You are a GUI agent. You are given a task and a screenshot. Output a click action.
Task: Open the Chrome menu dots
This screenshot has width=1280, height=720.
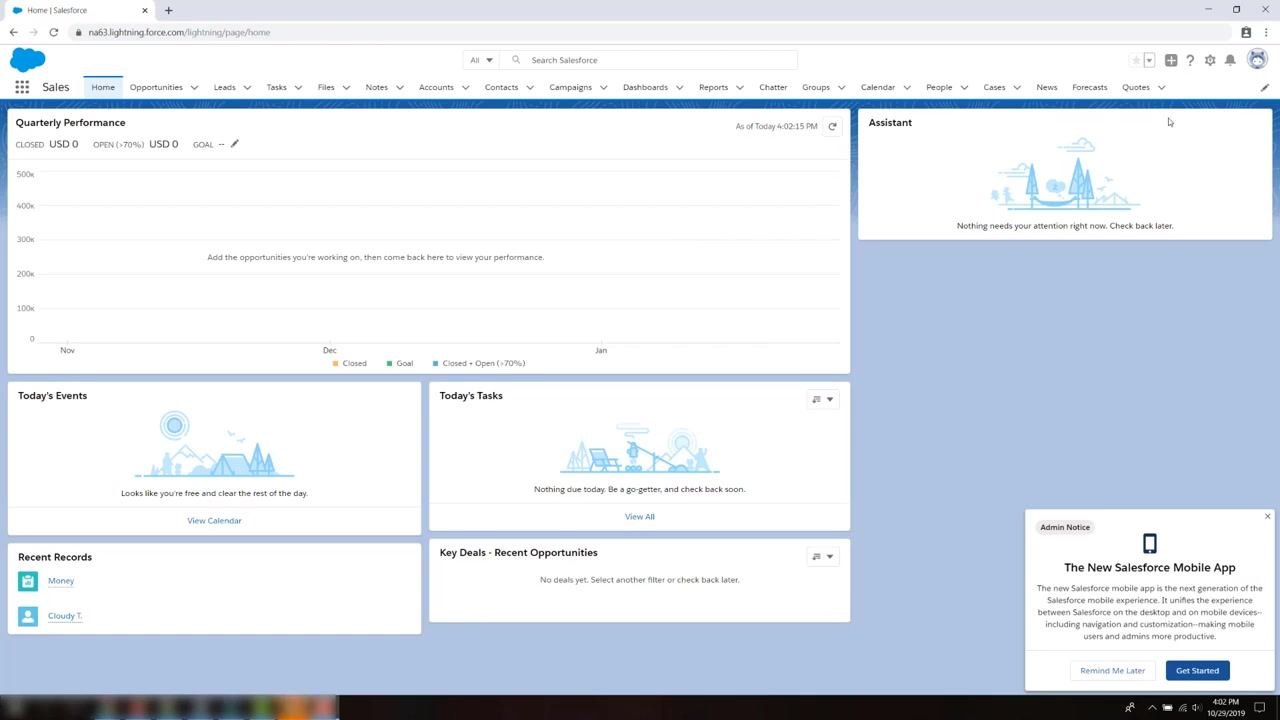click(1266, 32)
